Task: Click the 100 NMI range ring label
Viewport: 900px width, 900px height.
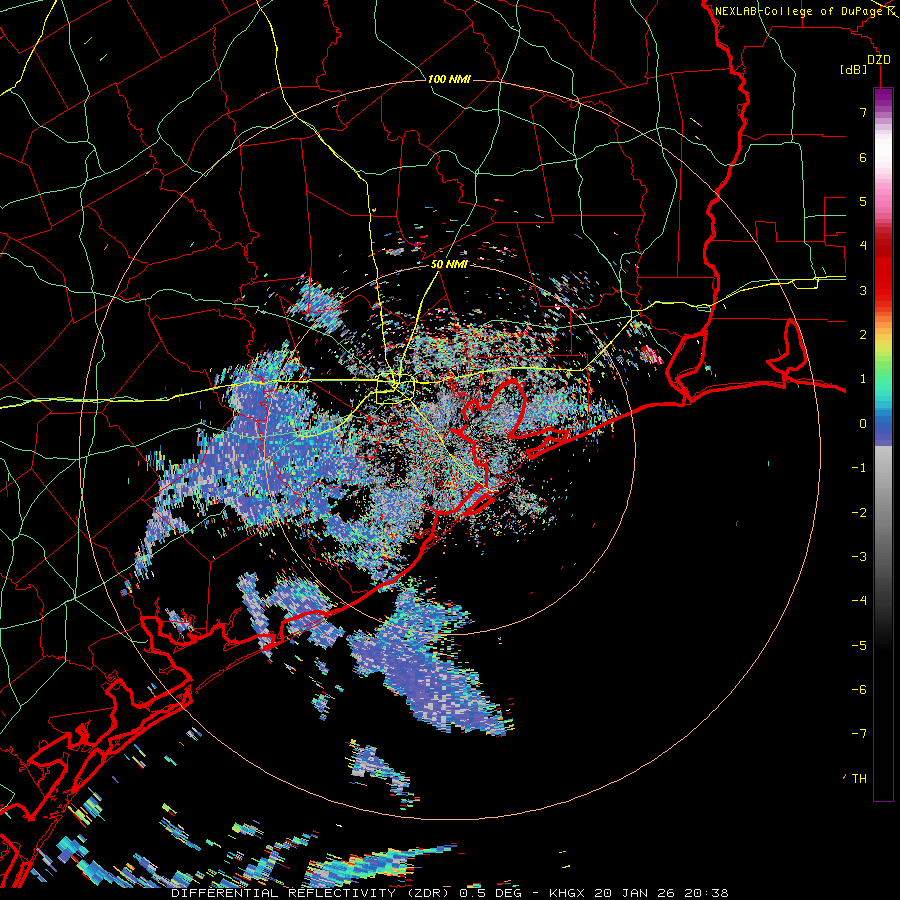Action: click(x=449, y=79)
